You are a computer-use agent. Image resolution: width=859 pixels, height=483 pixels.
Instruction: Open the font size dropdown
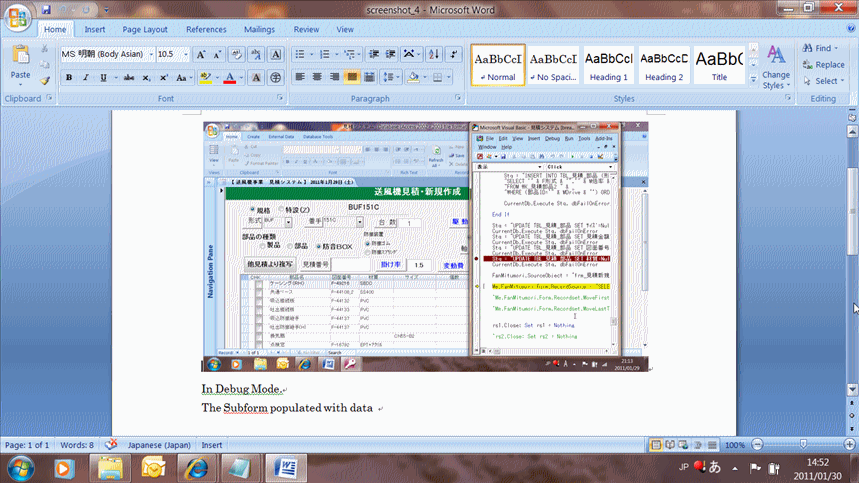point(186,54)
